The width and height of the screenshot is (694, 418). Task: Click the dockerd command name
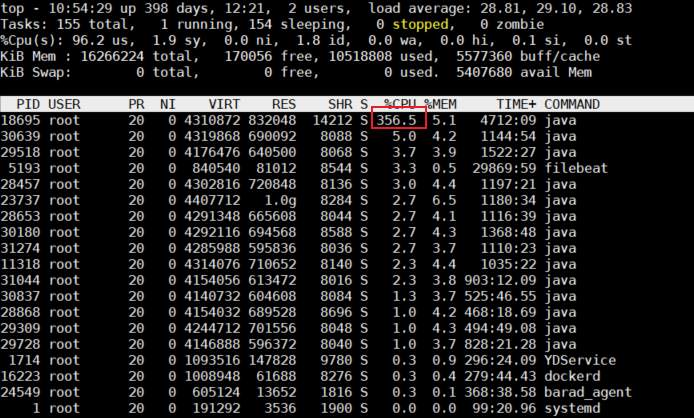pos(572,376)
